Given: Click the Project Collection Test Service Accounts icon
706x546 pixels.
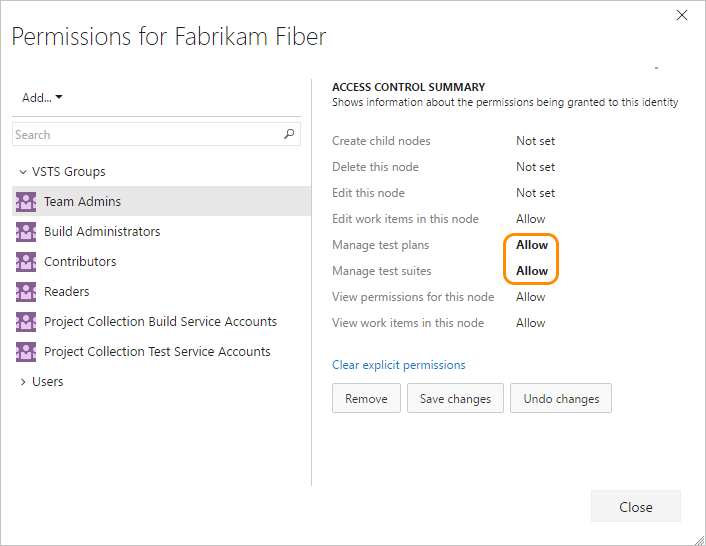Looking at the screenshot, I should point(26,352).
